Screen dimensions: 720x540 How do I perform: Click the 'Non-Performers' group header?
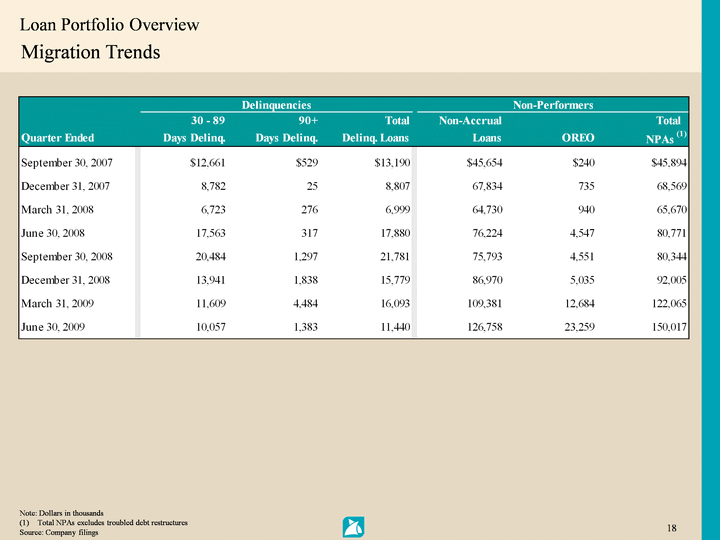click(x=553, y=104)
